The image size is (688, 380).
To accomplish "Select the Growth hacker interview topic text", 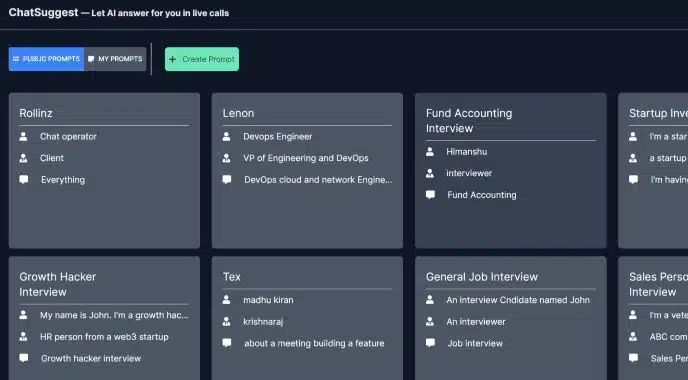I will click(x=91, y=358).
